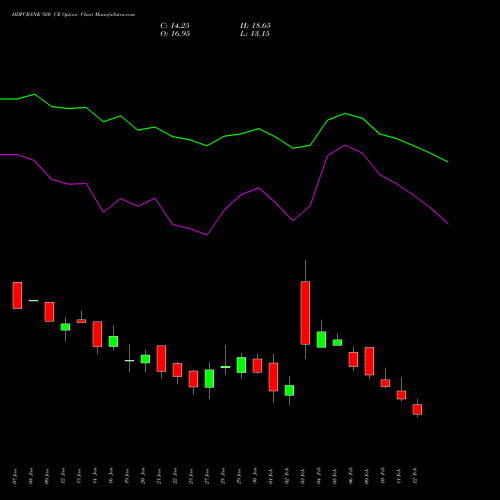Click the purple lower indicator line

point(224,210)
